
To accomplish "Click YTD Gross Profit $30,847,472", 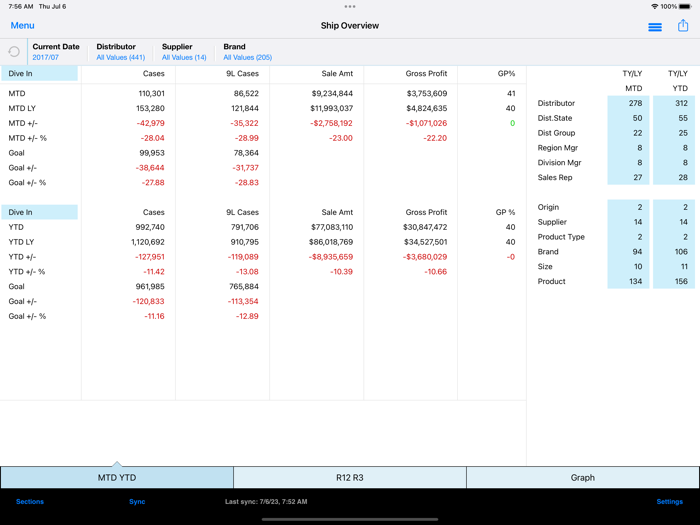I will point(425,227).
